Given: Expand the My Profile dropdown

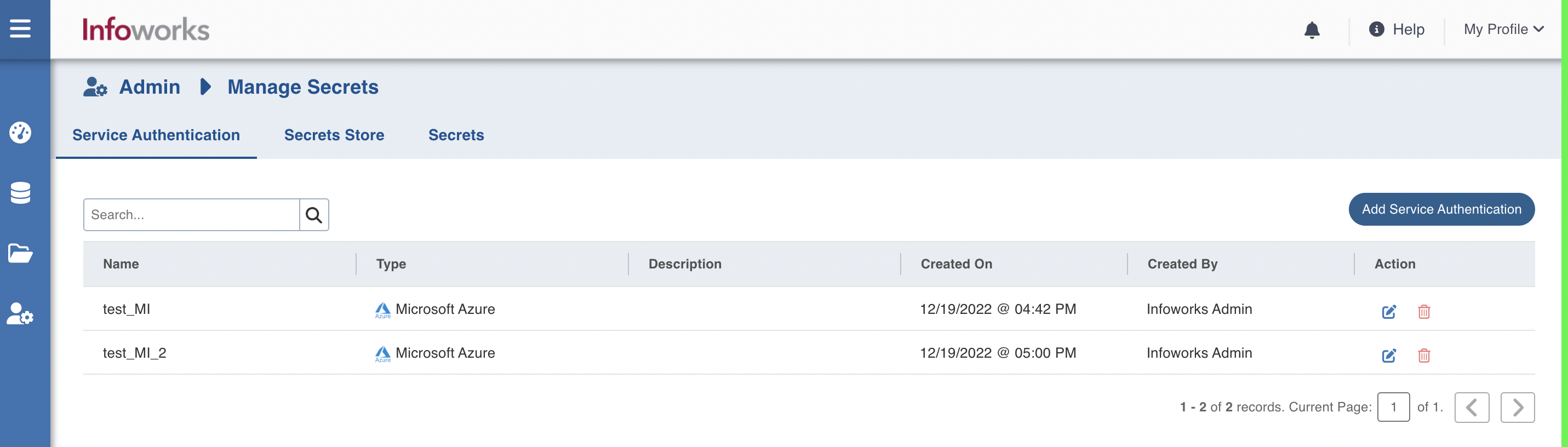Looking at the screenshot, I should [x=1503, y=29].
